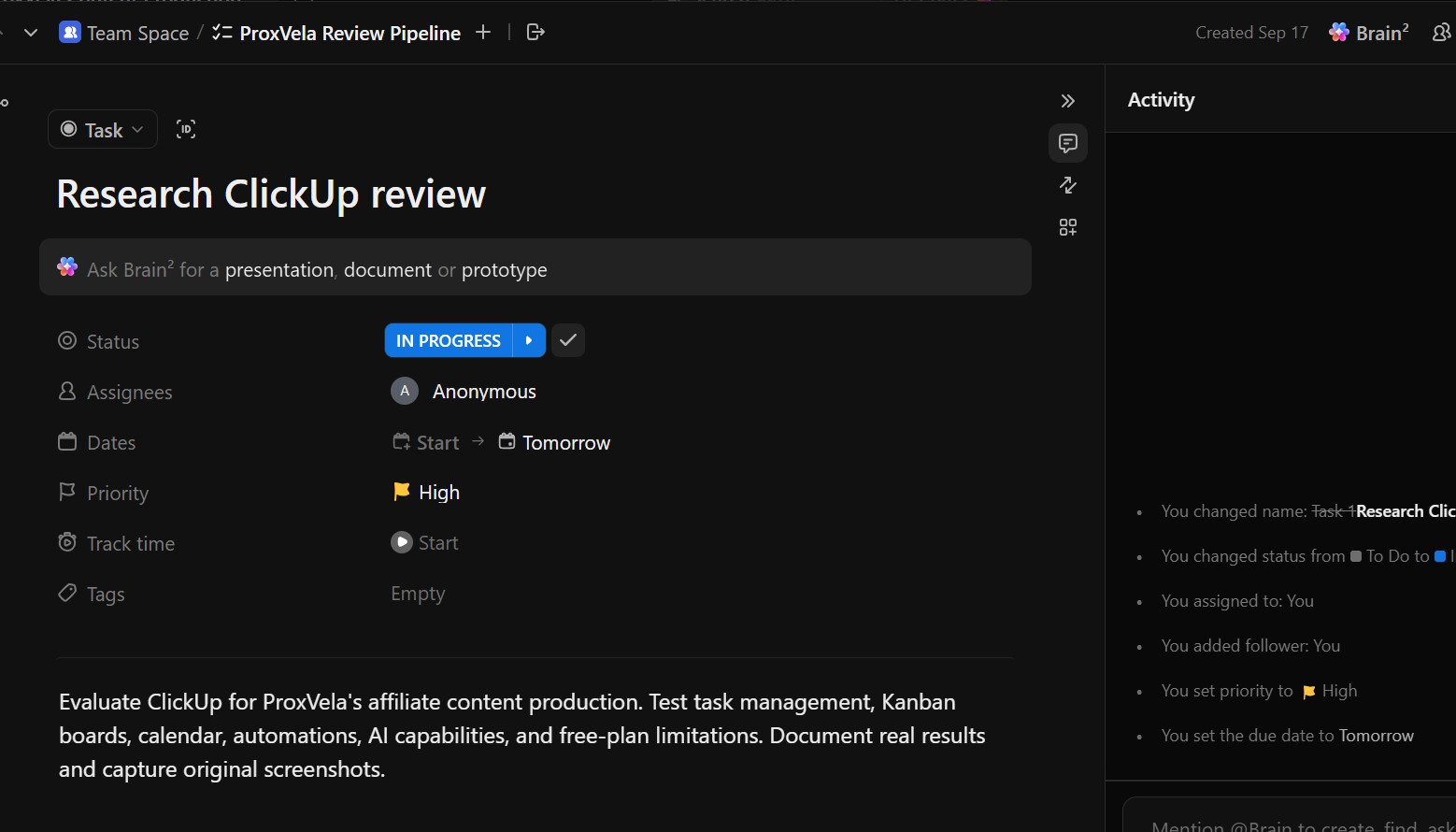
Task: Click the Anonymous assignee
Action: (x=484, y=392)
